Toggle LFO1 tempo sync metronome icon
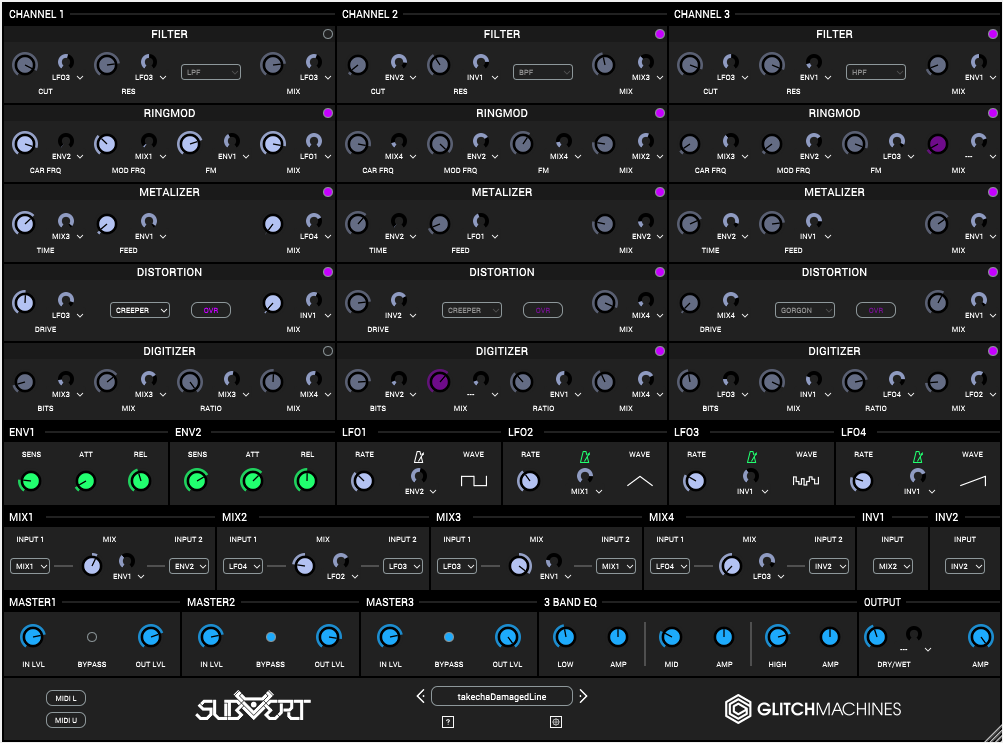Screen dimensions: 1003x743 coord(418,457)
